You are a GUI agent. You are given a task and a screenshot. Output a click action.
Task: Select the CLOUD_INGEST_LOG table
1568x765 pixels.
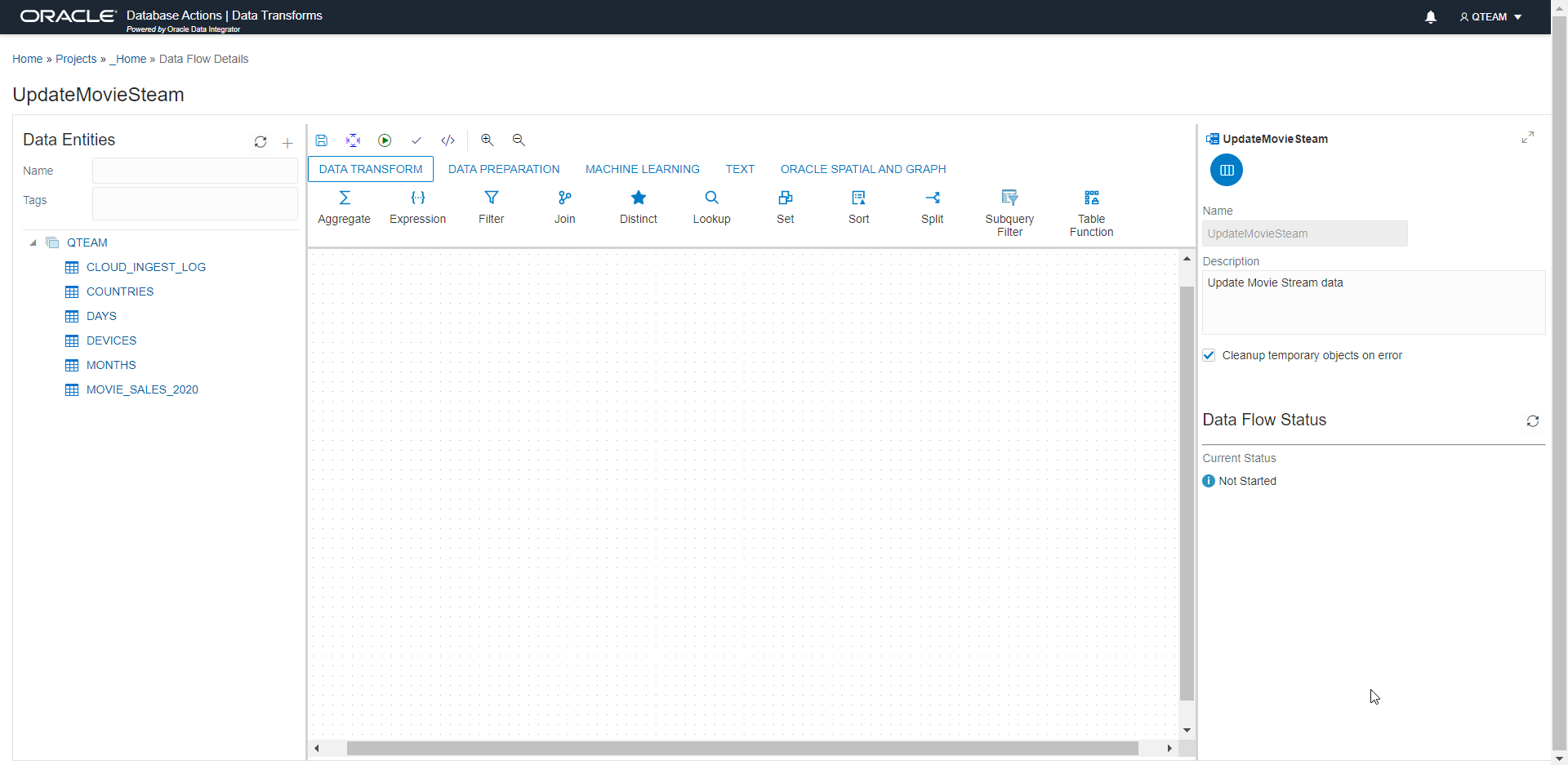tap(146, 267)
